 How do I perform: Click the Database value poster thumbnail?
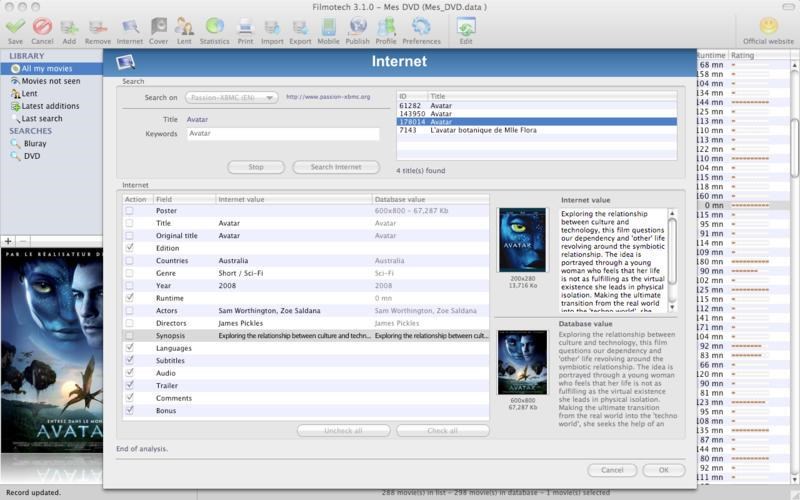click(x=522, y=362)
